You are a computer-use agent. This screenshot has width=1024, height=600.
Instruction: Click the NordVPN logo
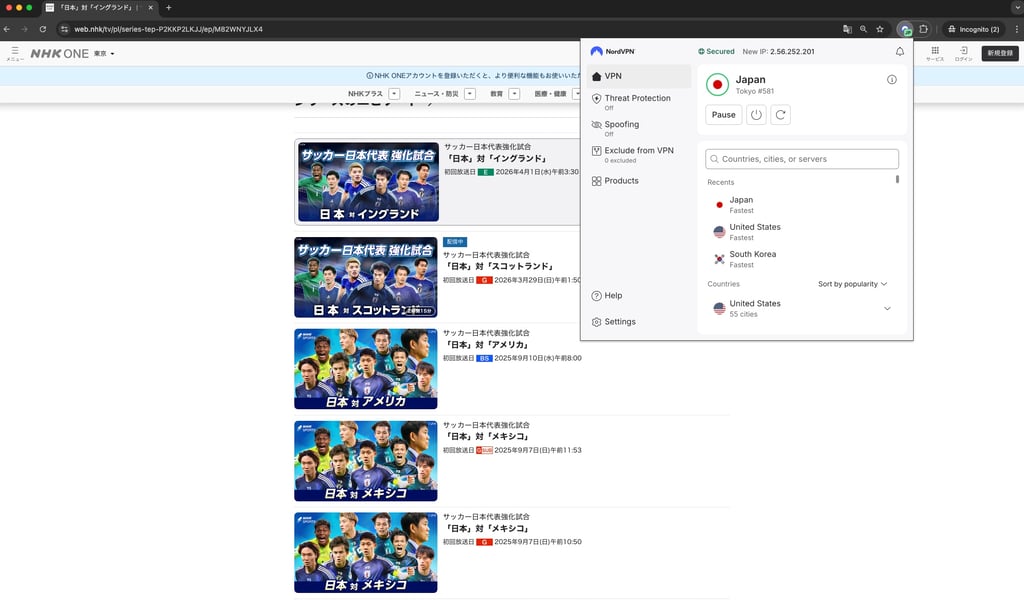coord(613,52)
